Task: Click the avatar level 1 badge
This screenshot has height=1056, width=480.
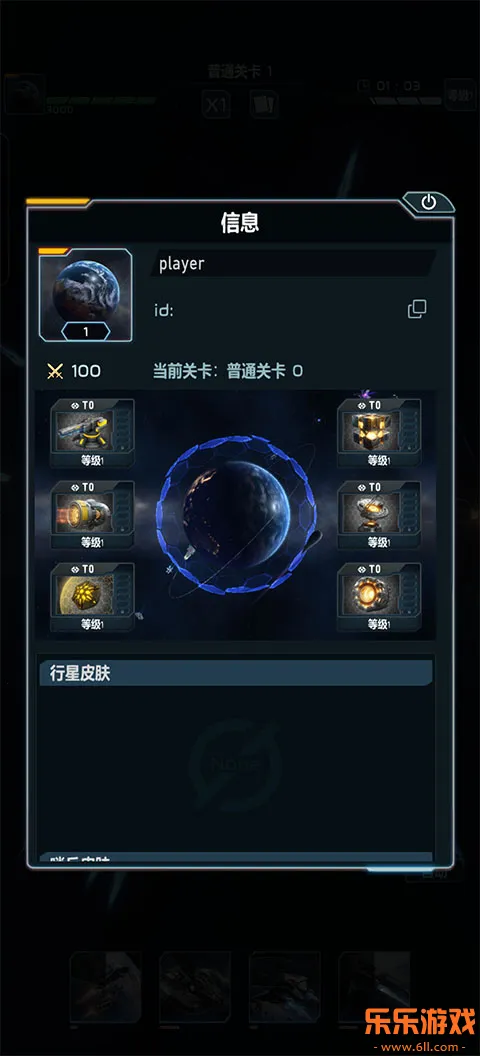Action: tap(85, 331)
